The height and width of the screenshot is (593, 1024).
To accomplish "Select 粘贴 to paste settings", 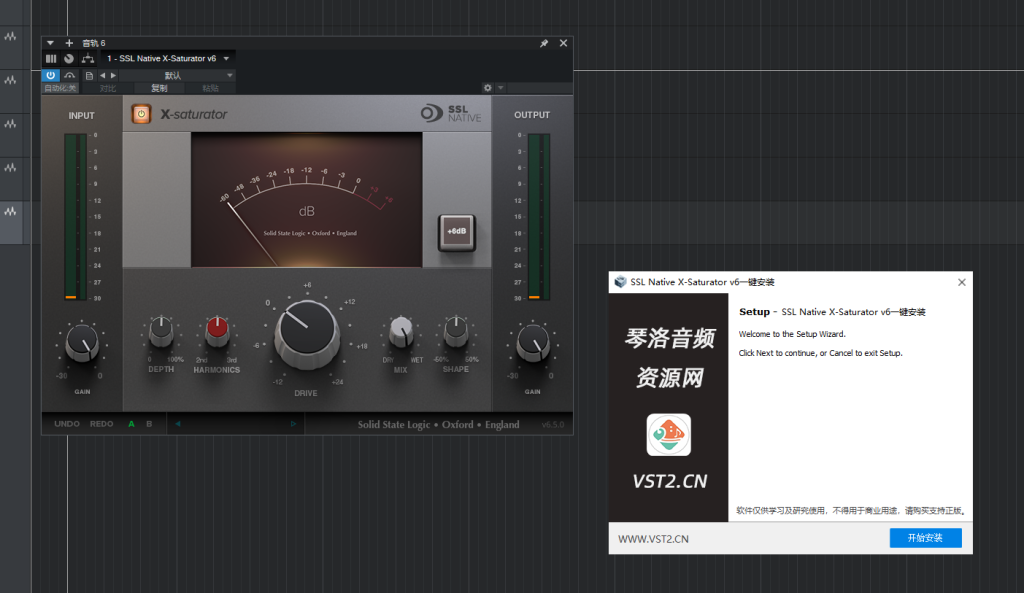I will pyautogui.click(x=212, y=87).
